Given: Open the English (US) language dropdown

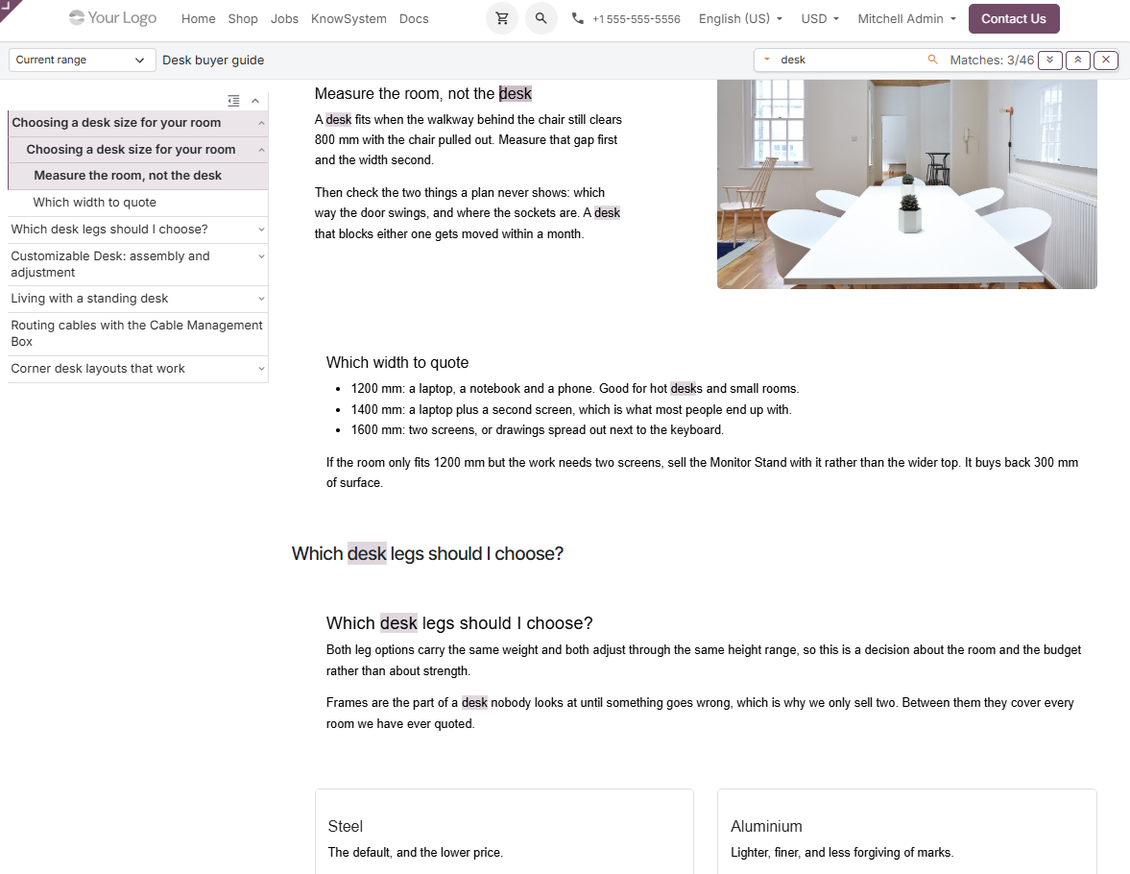Looking at the screenshot, I should point(740,19).
